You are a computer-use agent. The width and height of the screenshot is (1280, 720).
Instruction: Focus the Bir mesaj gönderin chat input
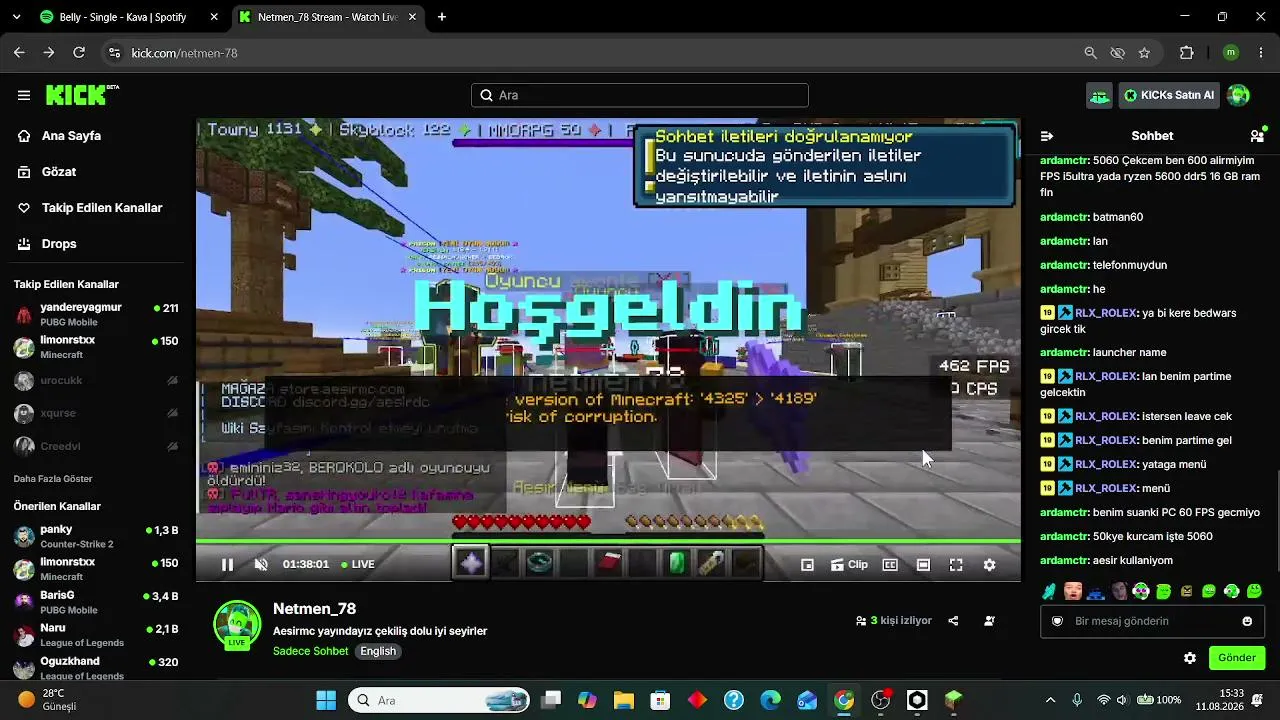point(1152,621)
